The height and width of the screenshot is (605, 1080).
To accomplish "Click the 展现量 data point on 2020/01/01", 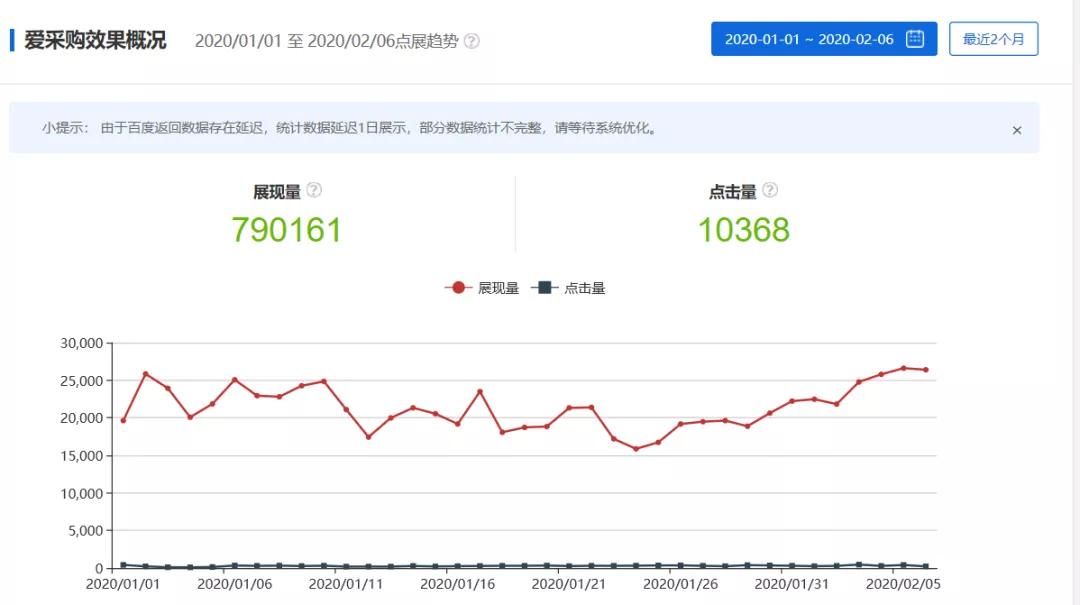I will [123, 420].
